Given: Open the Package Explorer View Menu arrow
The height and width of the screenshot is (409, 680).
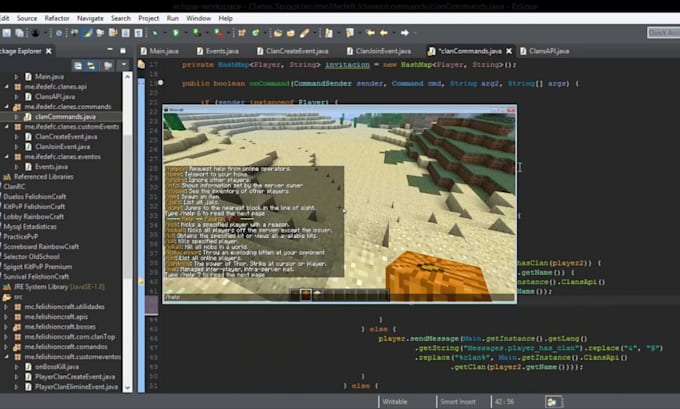Looking at the screenshot, I should (124, 65).
